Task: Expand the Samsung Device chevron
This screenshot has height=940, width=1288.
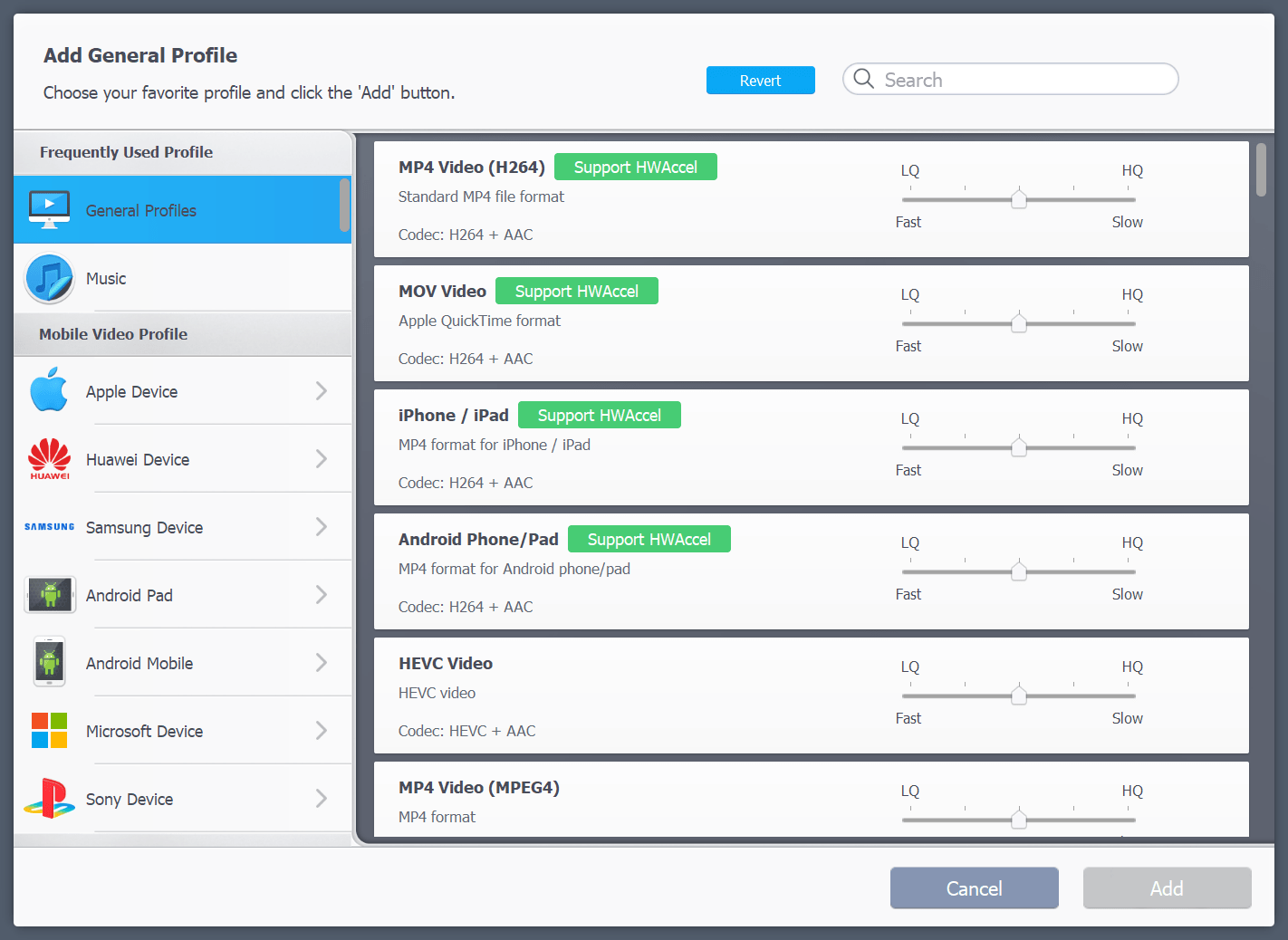Action: click(322, 526)
